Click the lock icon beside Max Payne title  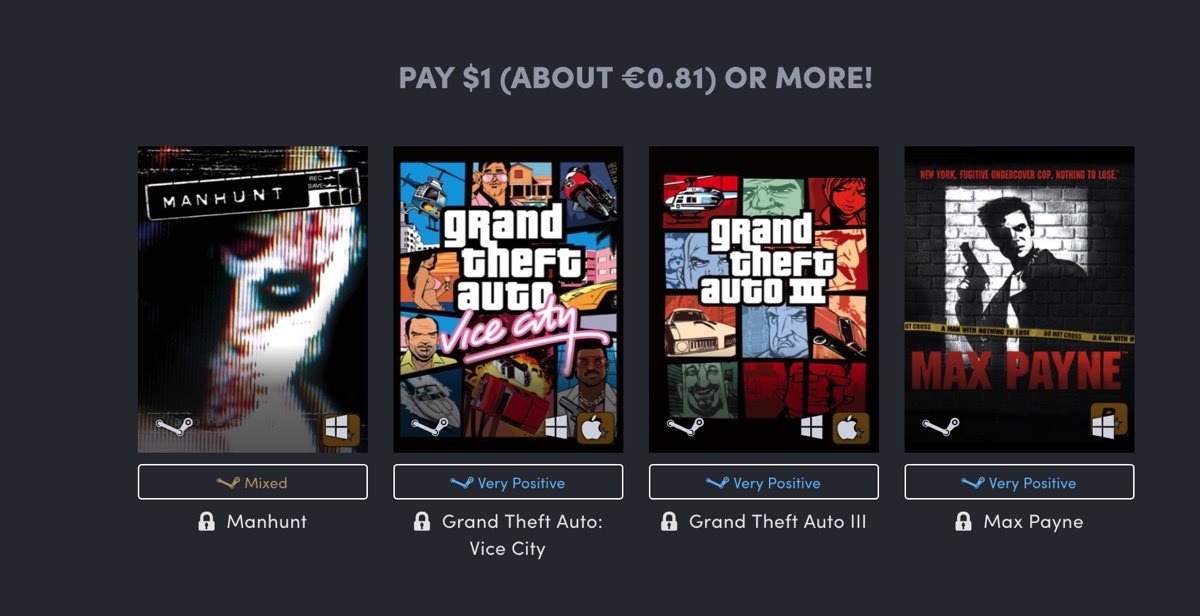963,522
